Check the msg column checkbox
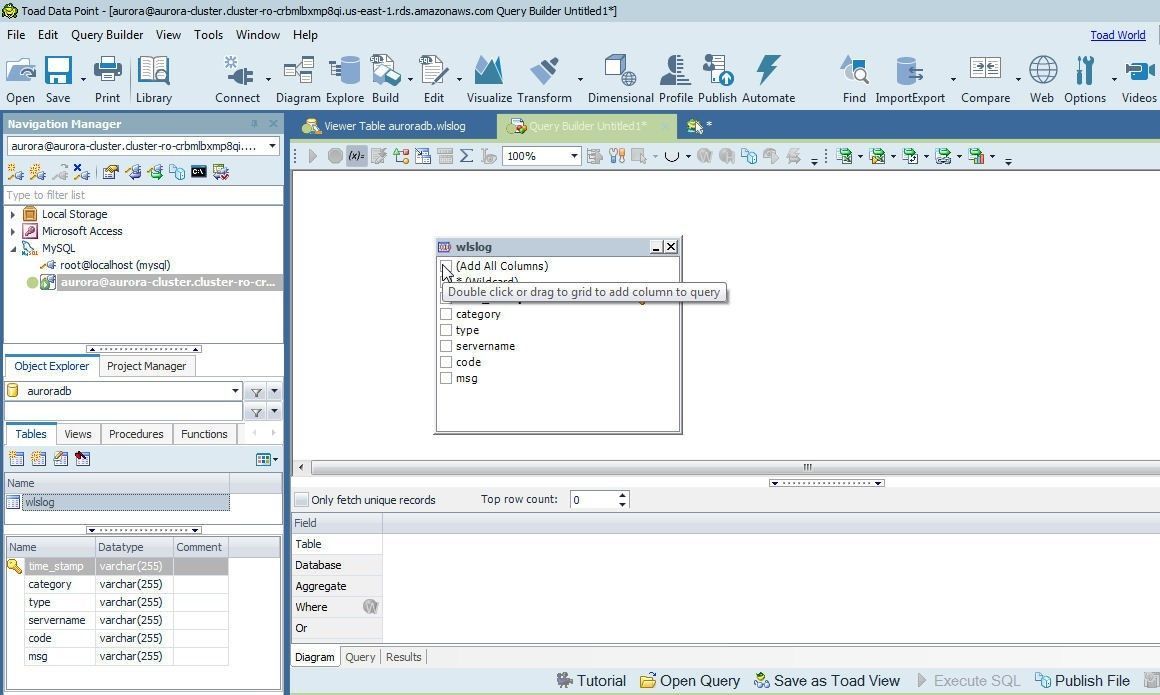The image size is (1160, 695). coord(446,378)
